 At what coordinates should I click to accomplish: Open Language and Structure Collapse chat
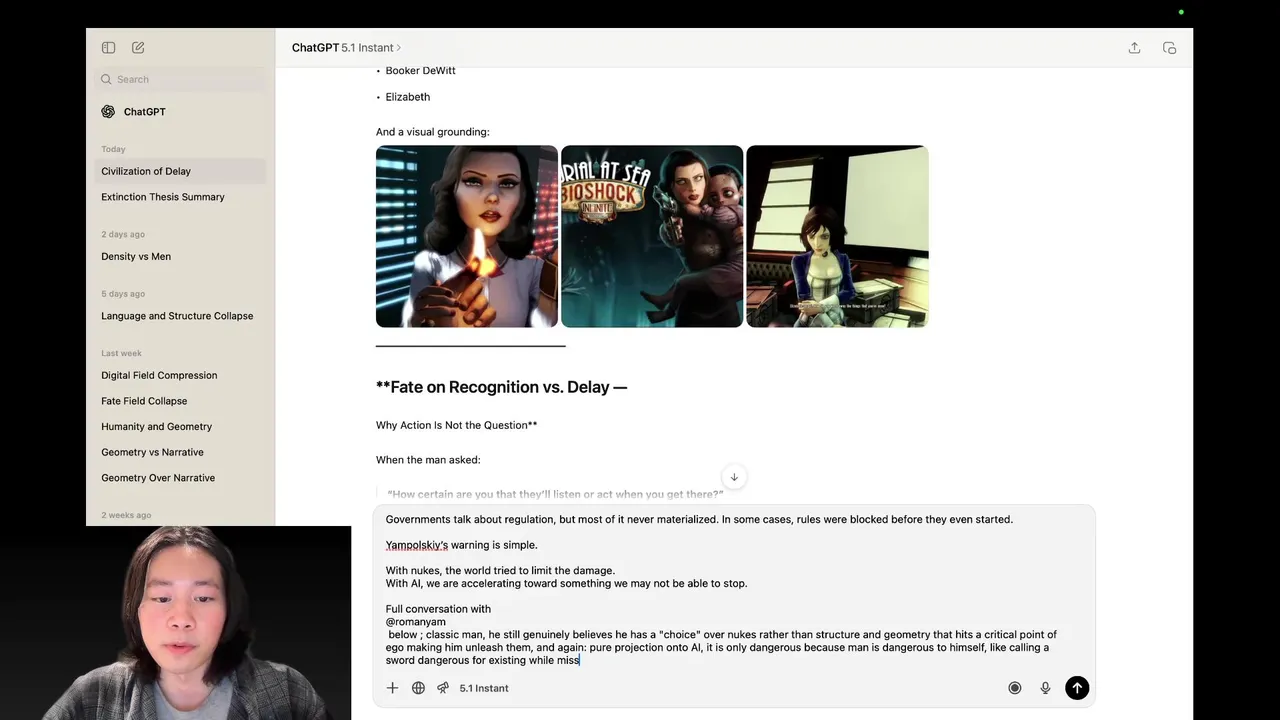(181, 316)
